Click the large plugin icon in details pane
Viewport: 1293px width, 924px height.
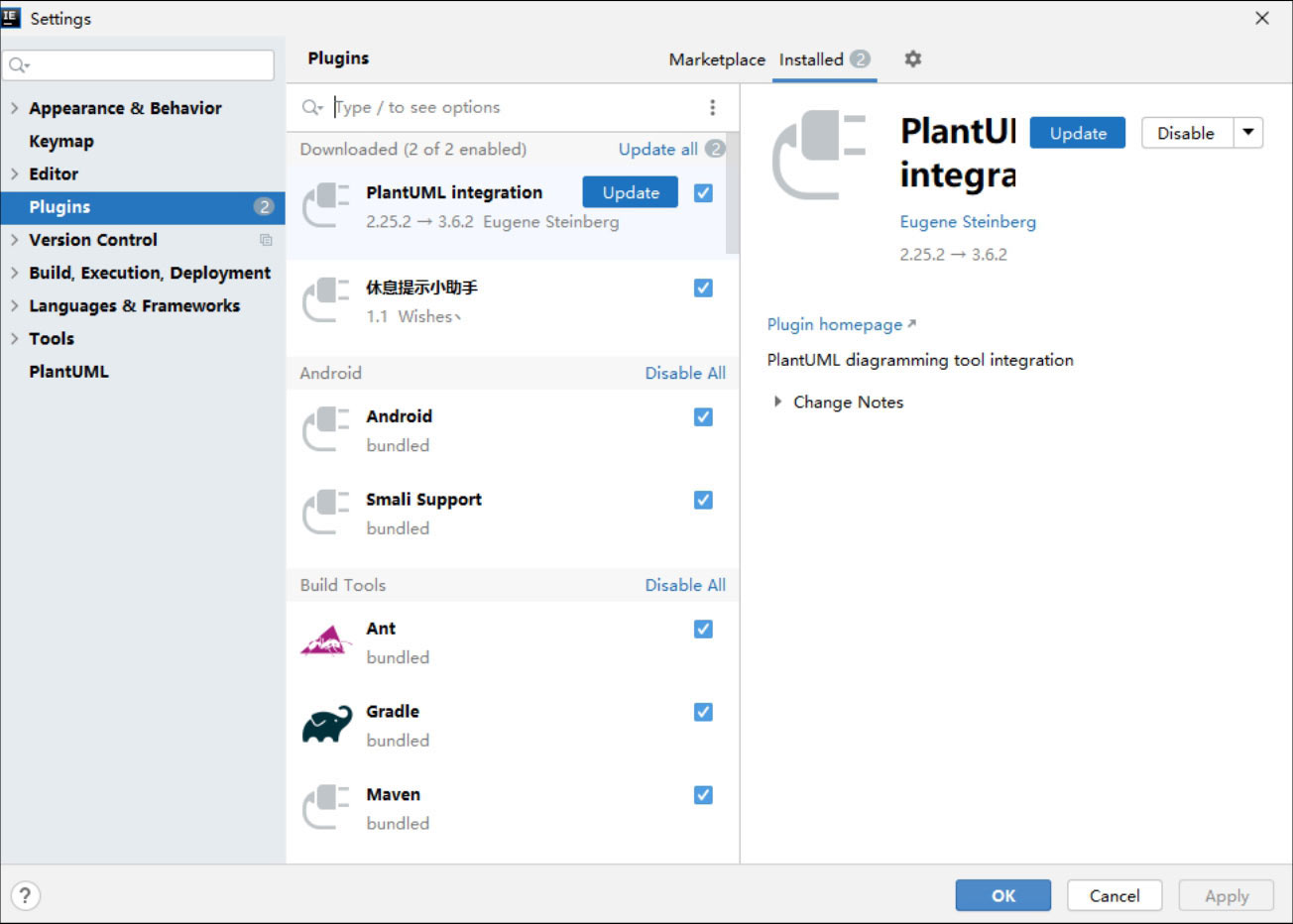(x=819, y=156)
